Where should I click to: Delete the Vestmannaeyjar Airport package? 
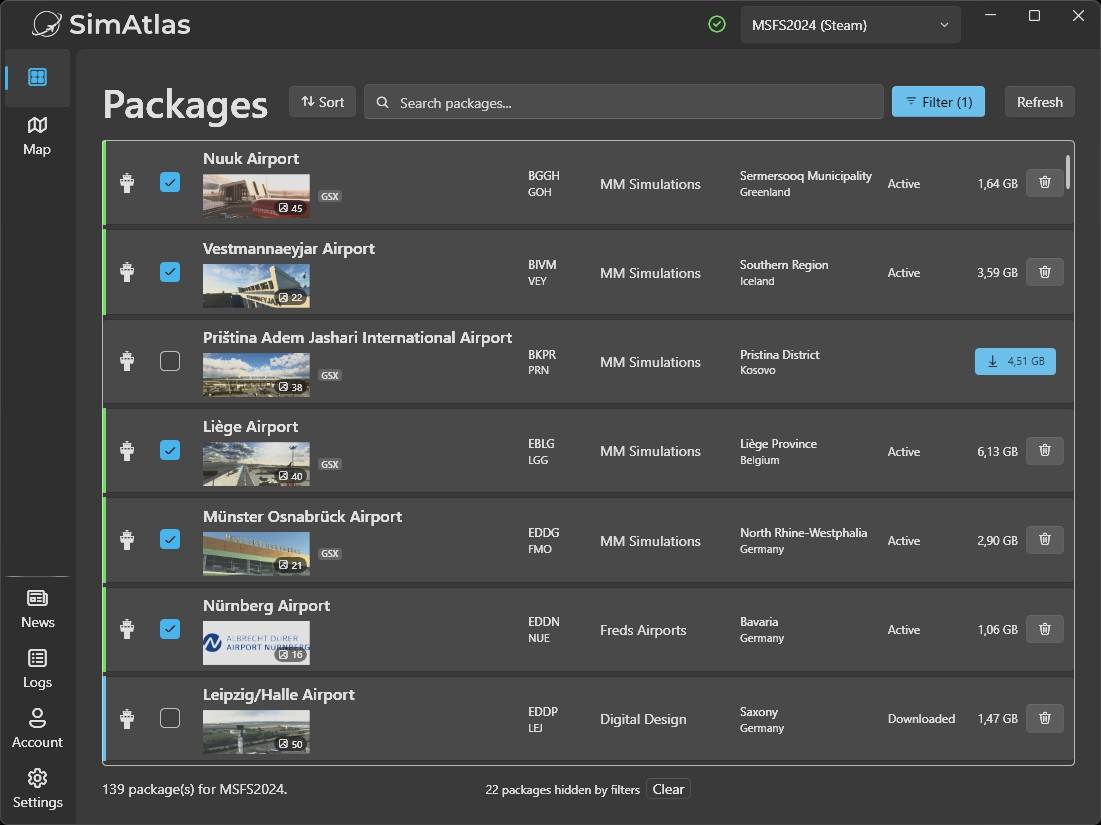click(1045, 272)
